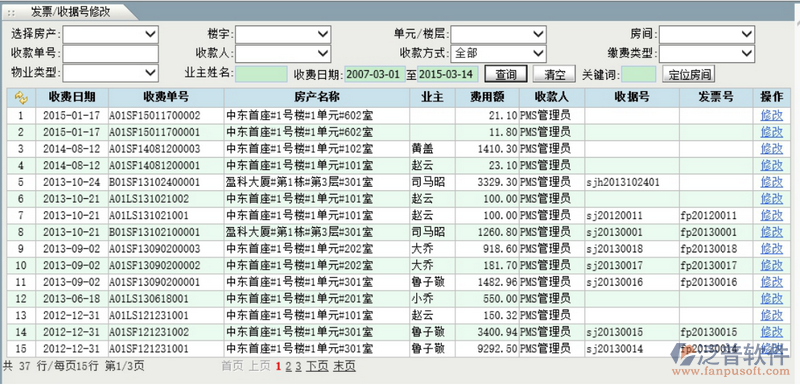Screen dimensions: 800x387
Task: Go to page 2 in pagination
Action: click(x=288, y=366)
